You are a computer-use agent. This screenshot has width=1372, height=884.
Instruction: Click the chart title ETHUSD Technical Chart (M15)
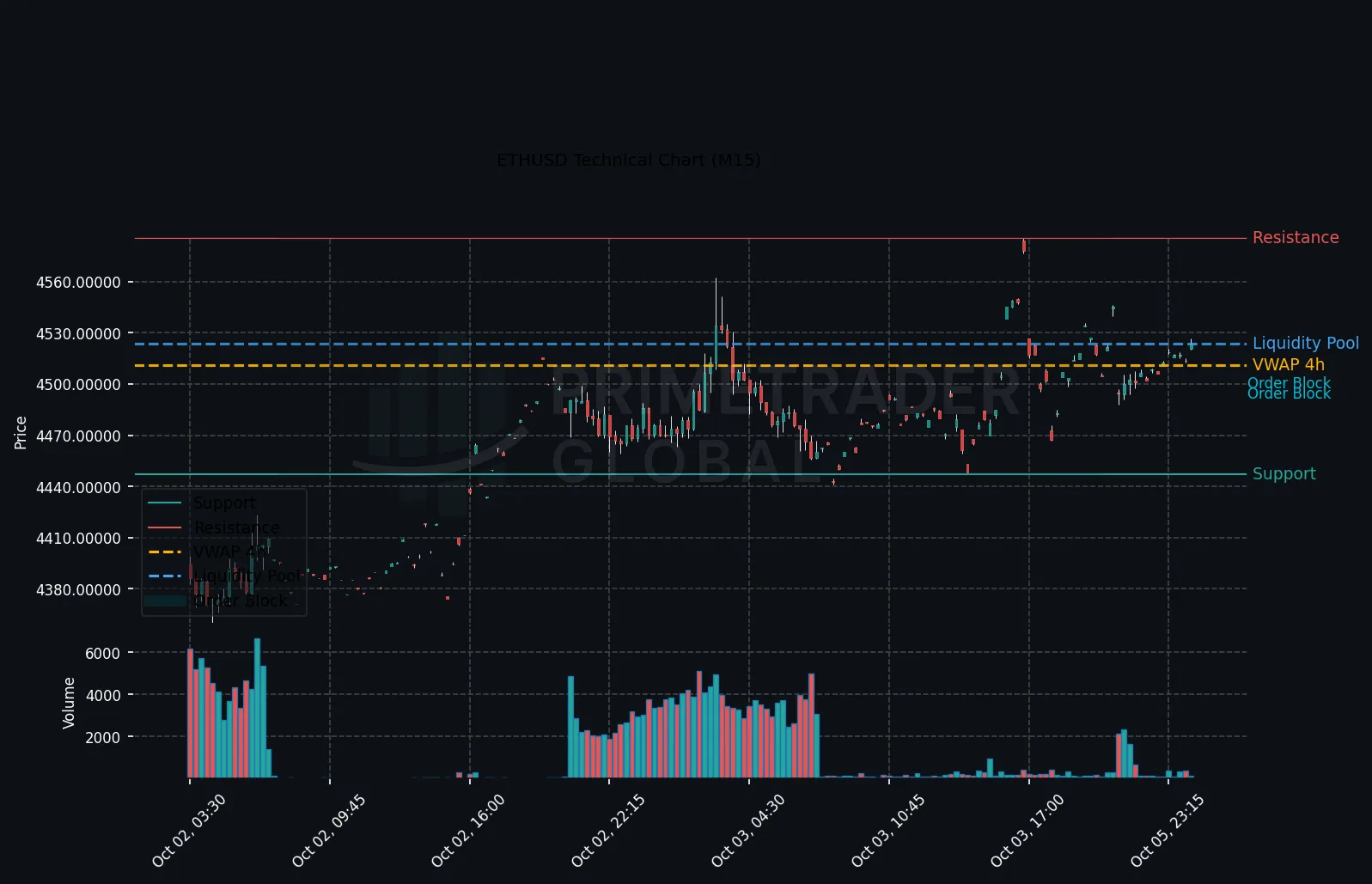[x=629, y=160]
